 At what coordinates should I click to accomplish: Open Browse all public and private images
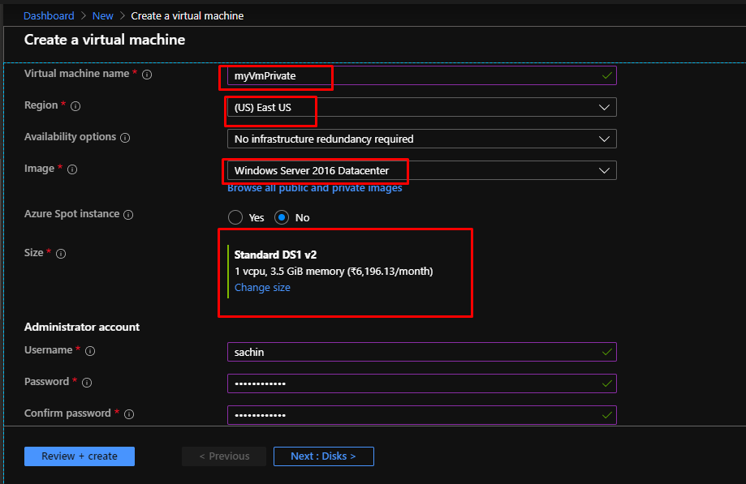314,188
